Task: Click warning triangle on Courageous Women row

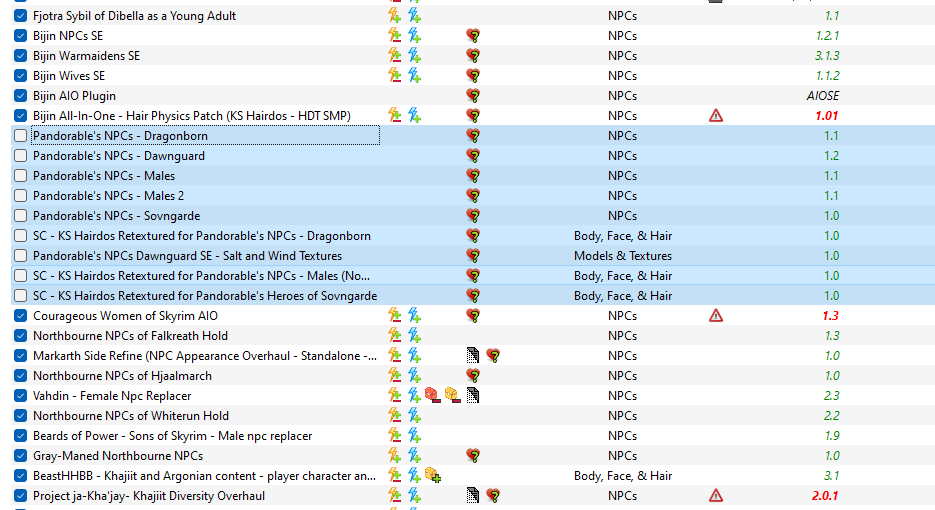Action: click(716, 316)
